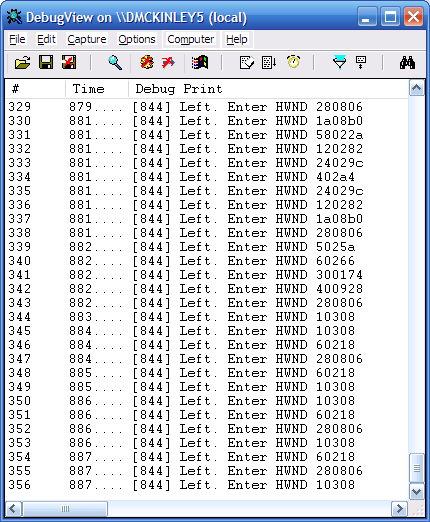Click the Open log file folder icon
The width and height of the screenshot is (430, 522).
tap(22, 62)
